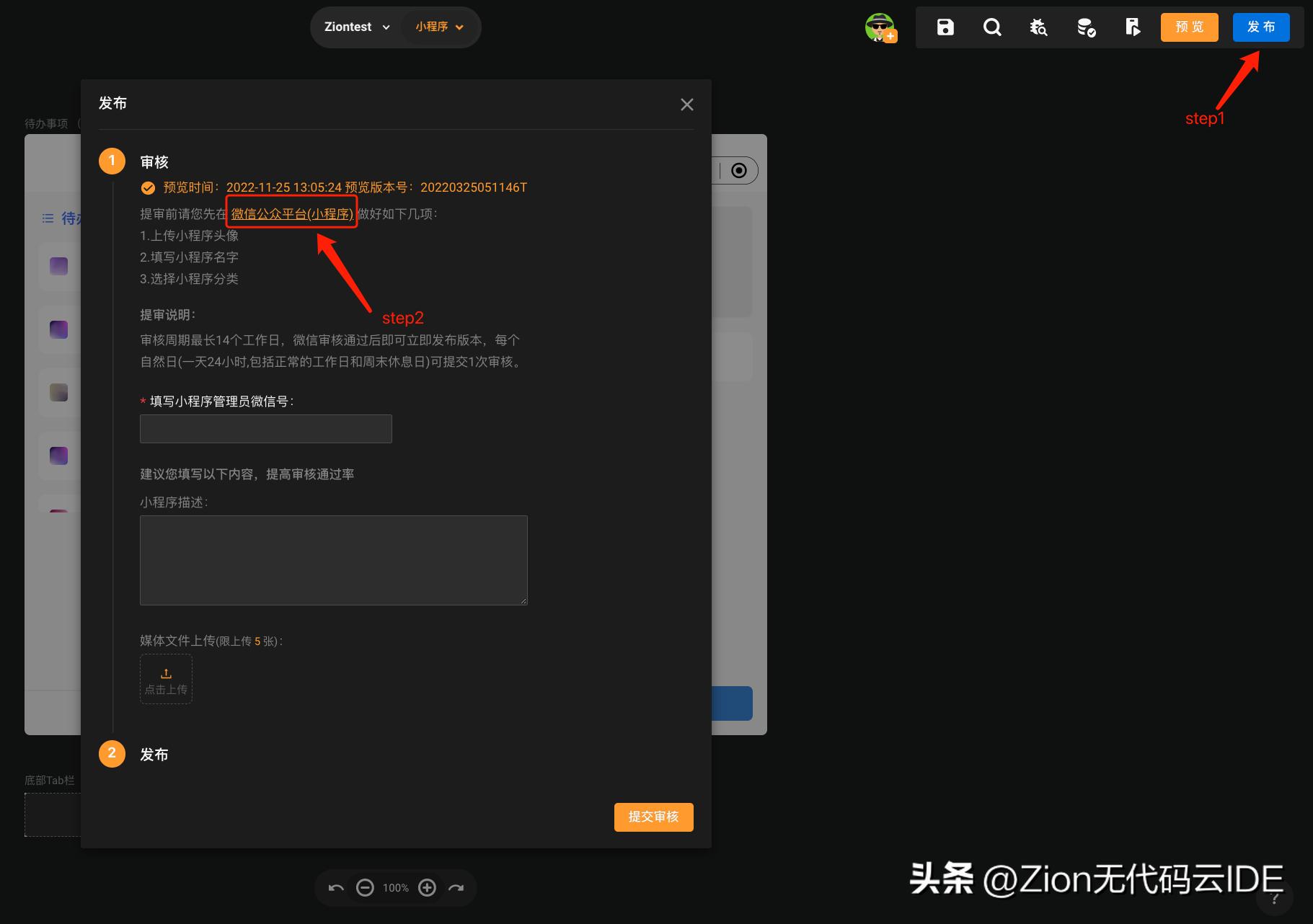Click the admin WeChat ID input field
Screen dimensions: 1313x924
click(265, 428)
